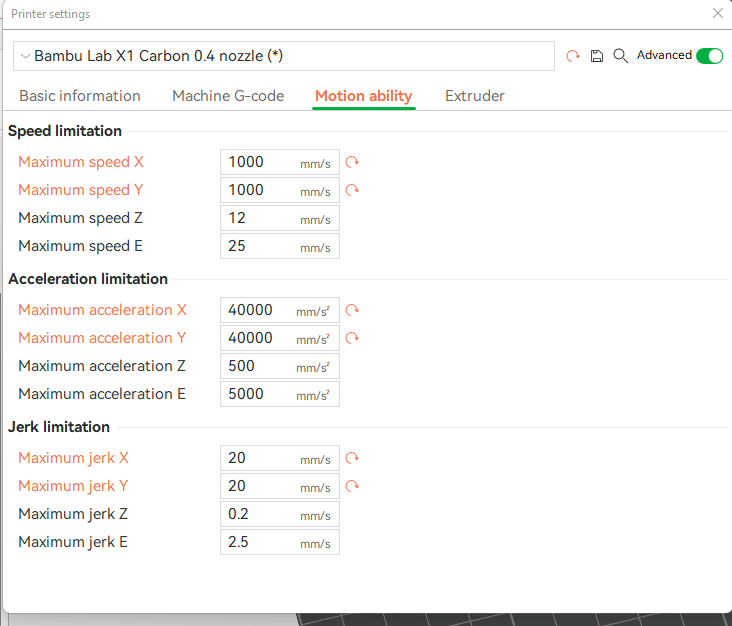
Task: Switch to the Basic information tab
Action: tap(80, 96)
